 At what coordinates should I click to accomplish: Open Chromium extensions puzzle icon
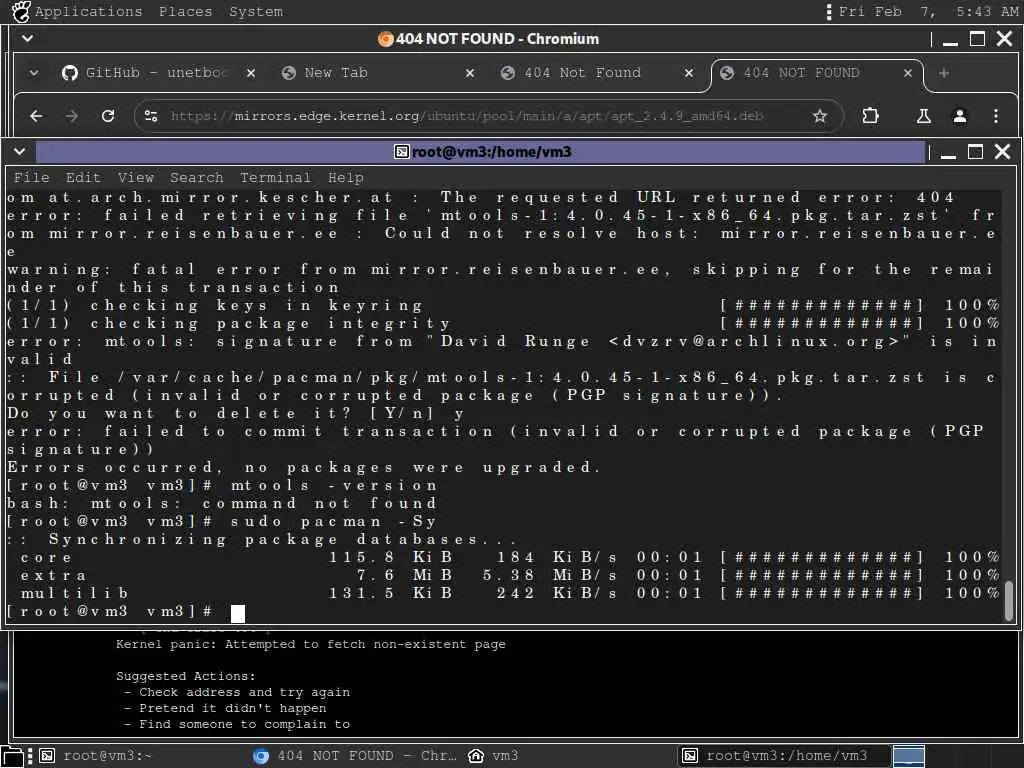[870, 116]
